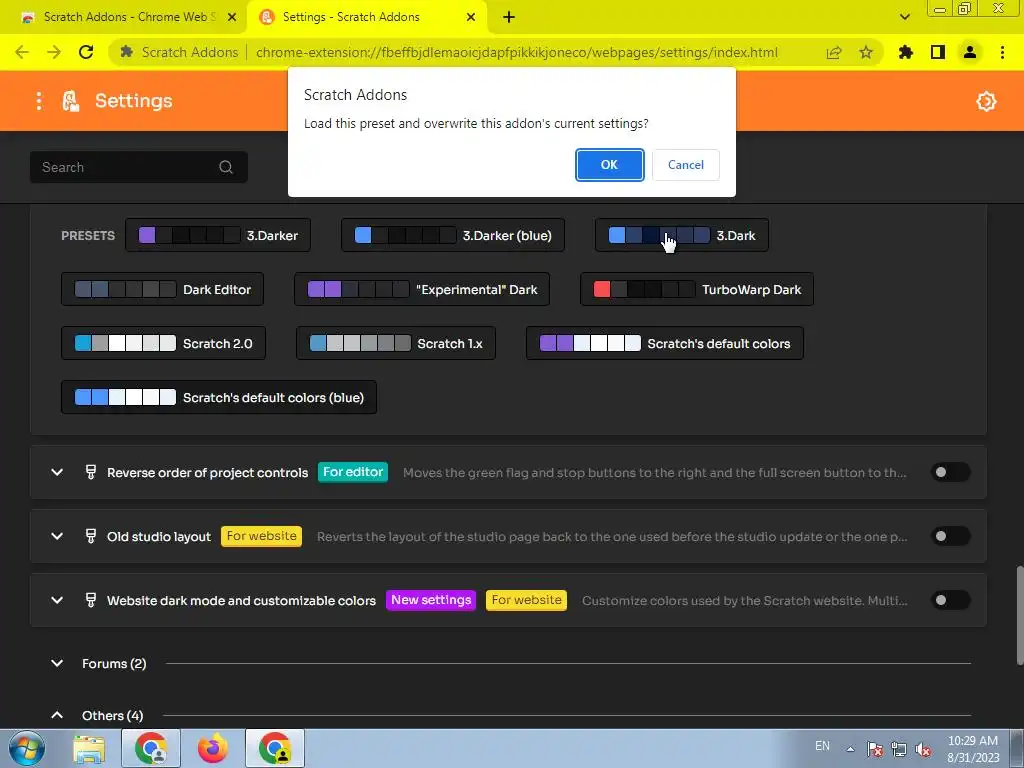Image resolution: width=1024 pixels, height=768 pixels.
Task: Expand Reverse order of project controls row
Action: click(x=57, y=472)
